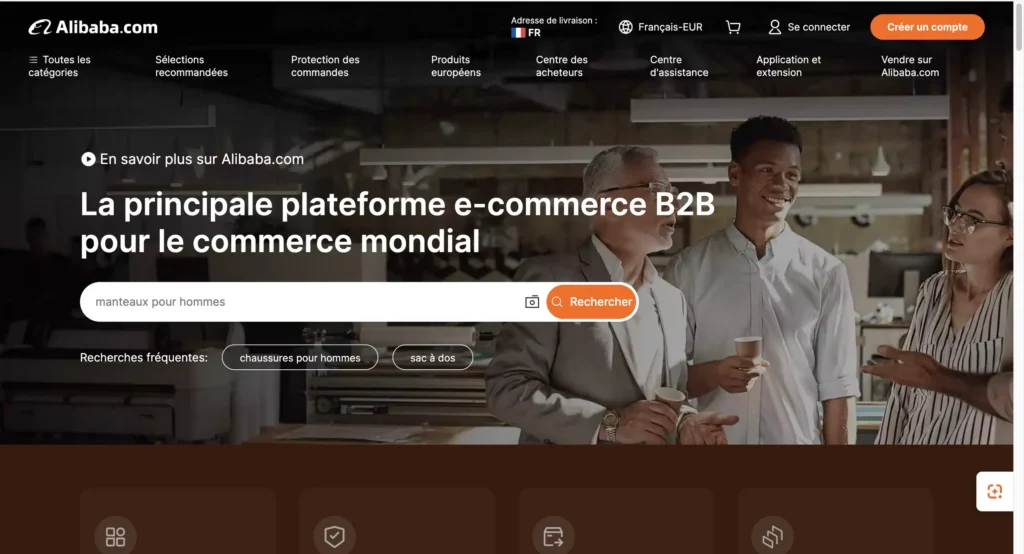Click the shield checkmark card icon
1024x554 pixels.
click(334, 537)
